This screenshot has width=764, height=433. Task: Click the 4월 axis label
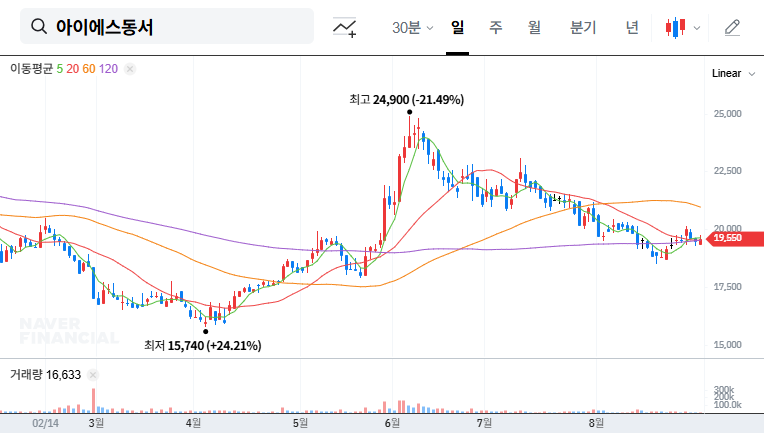tap(193, 423)
